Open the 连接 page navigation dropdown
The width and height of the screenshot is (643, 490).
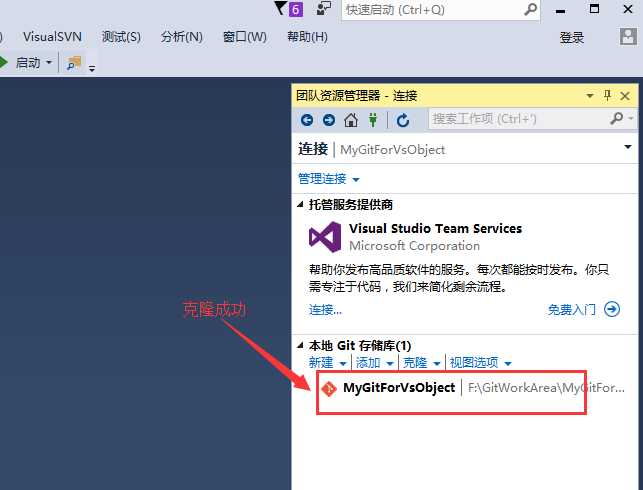[628, 147]
